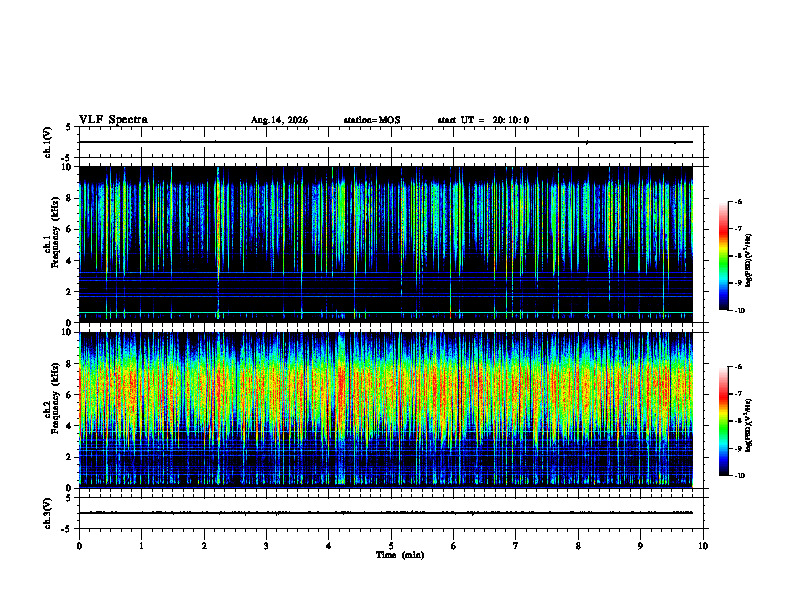The height and width of the screenshot is (612, 792).
Task: Click the "8" kHz tick of ch.1 spectrogram
Action: (x=69, y=198)
